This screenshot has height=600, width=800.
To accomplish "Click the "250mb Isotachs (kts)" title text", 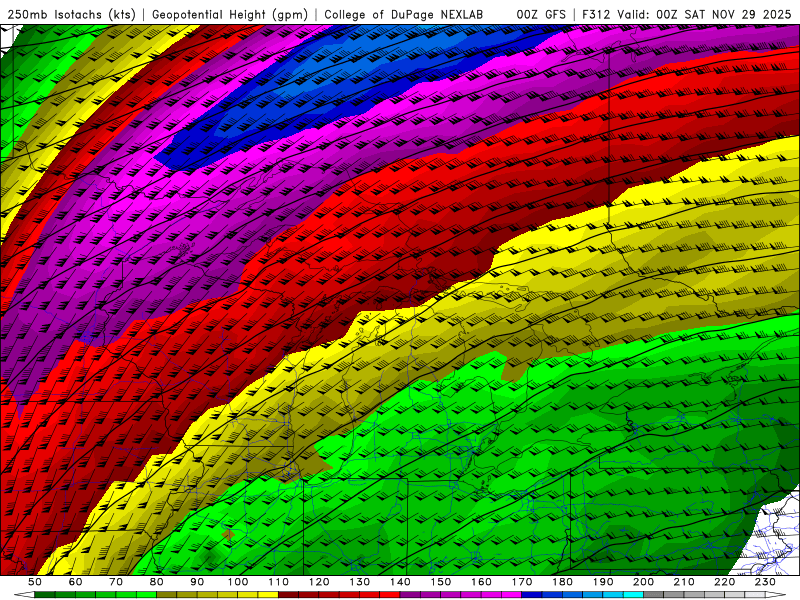I will click(x=71, y=15).
